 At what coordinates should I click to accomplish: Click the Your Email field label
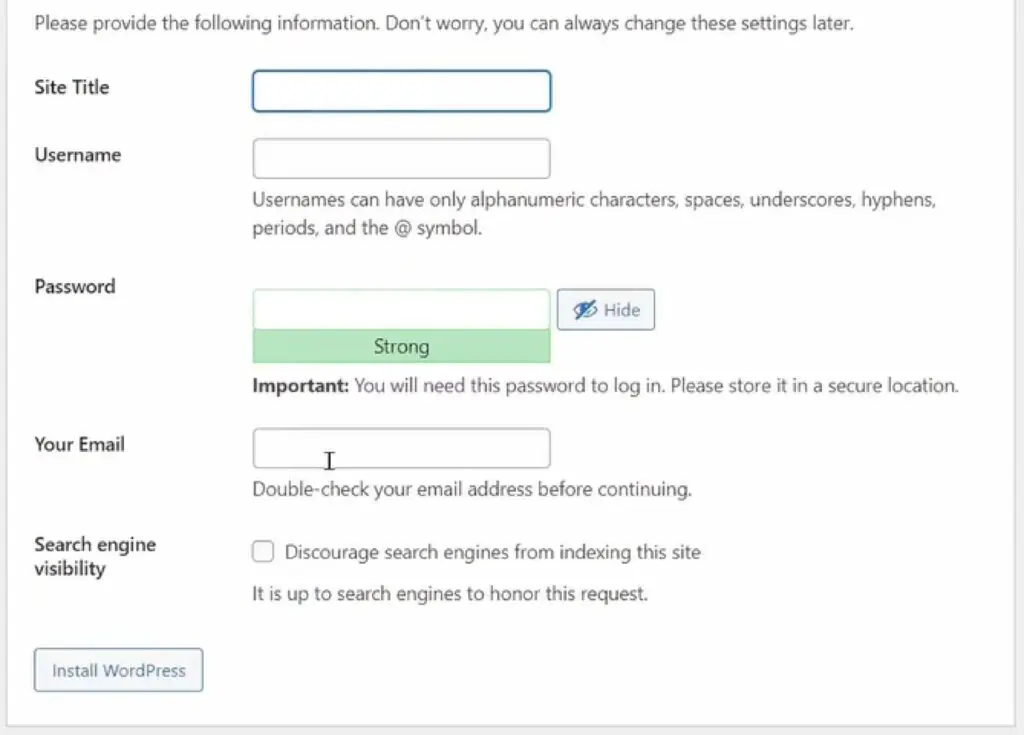click(x=79, y=444)
